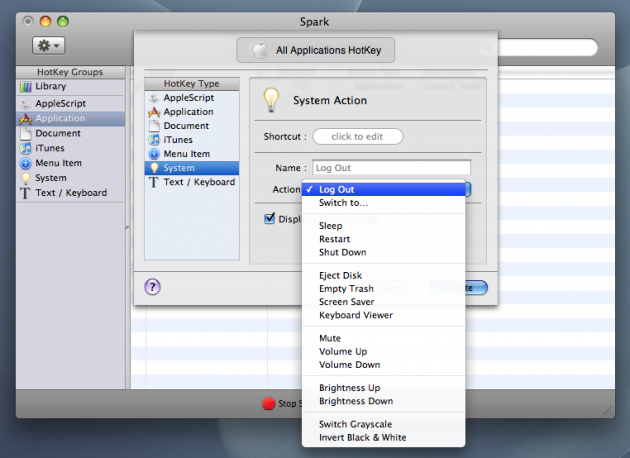Choose Brightness Down from the Action menu
Viewport: 630px width, 458px height.
[x=384, y=401]
